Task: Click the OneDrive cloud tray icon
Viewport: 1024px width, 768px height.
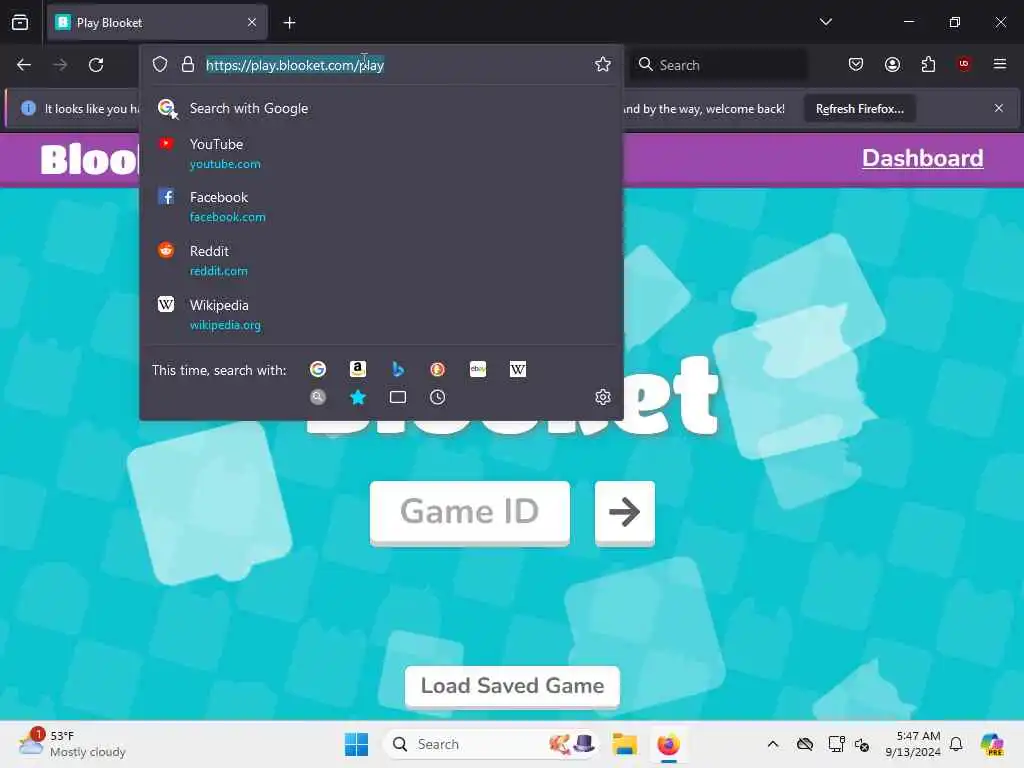Action: (x=805, y=744)
